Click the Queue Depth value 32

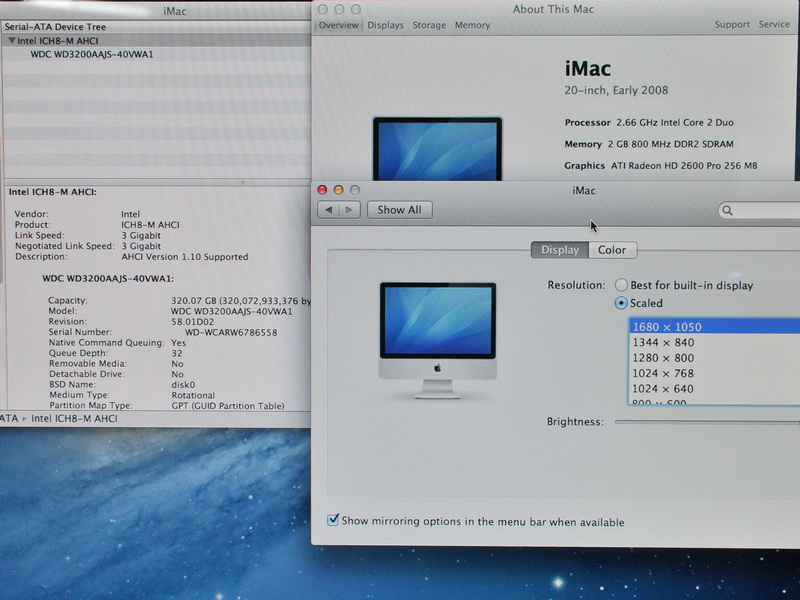177,353
